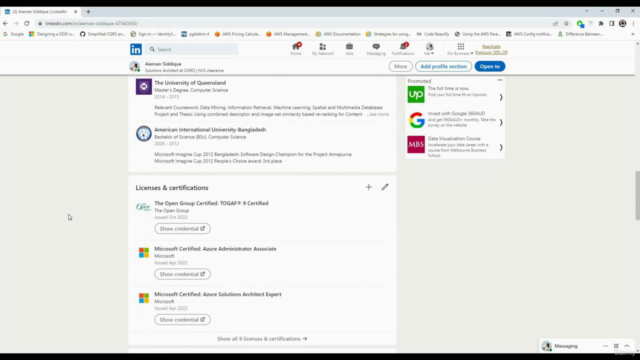Image resolution: width=640 pixels, height=360 pixels.
Task: Add a license with the plus icon
Action: coord(369,187)
